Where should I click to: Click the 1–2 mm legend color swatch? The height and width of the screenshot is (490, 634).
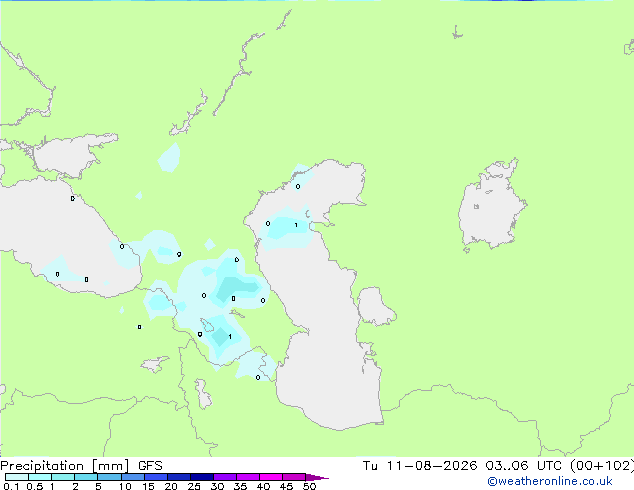[63, 477]
